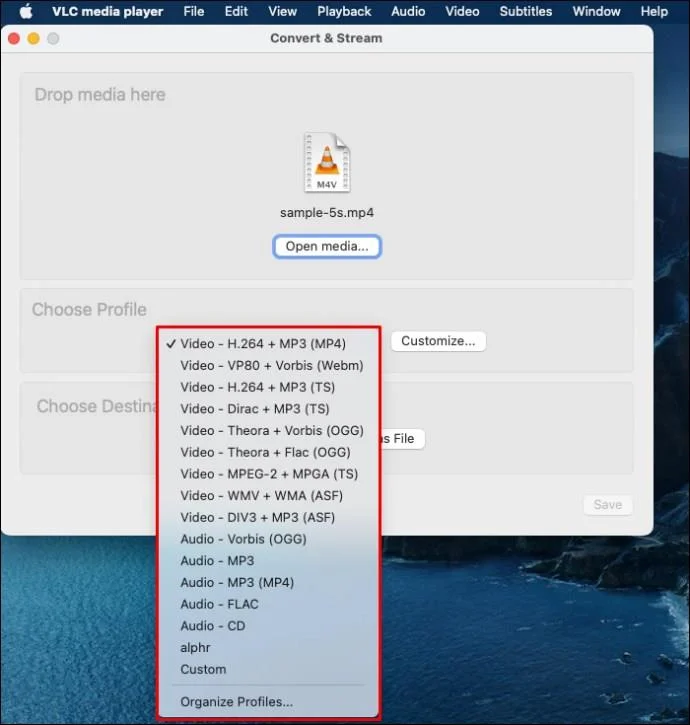Minimize the Convert & Stream window
Viewport: 690px width, 725px height.
[x=33, y=38]
